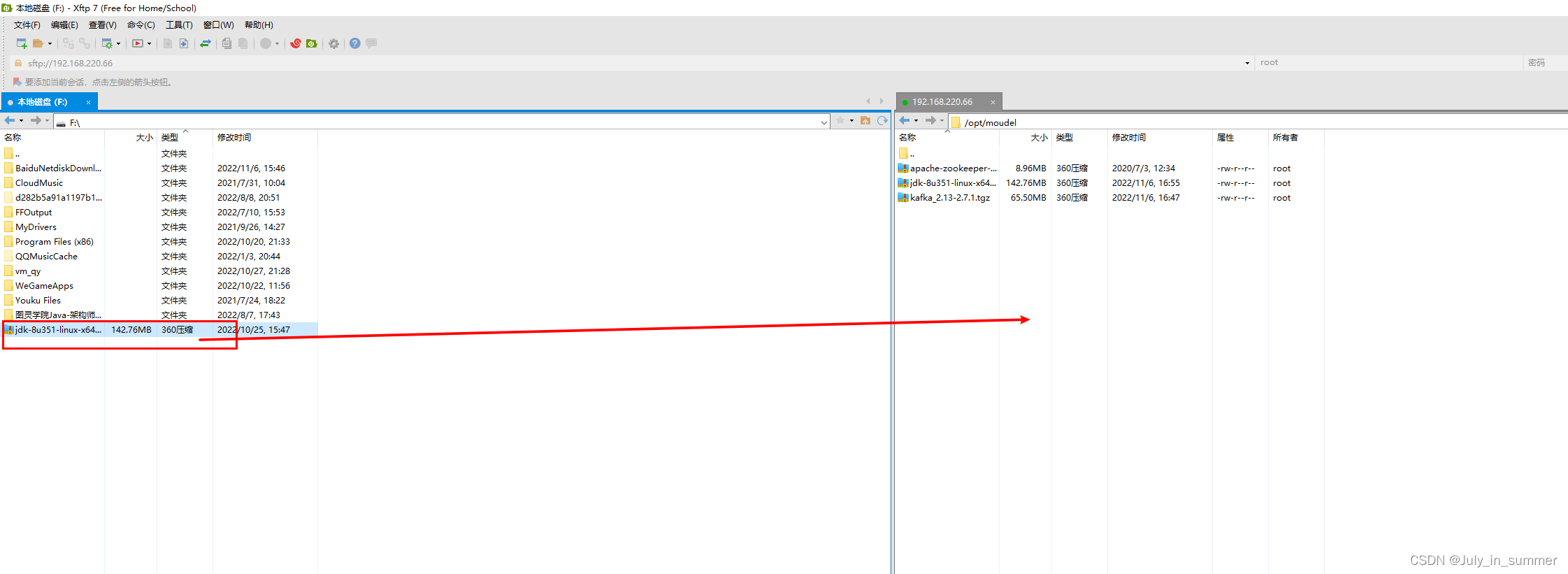The height and width of the screenshot is (574, 1568).
Task: Click the grayed left-arrow document transfer icon
Action: pyautogui.click(x=168, y=43)
